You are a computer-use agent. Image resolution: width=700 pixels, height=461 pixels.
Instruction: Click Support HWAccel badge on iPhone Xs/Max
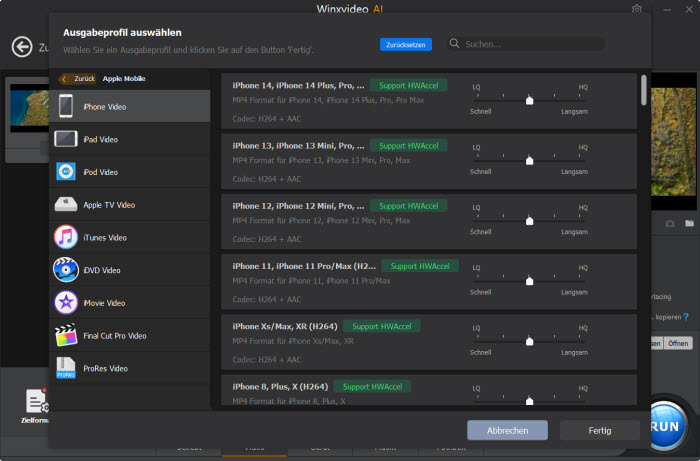point(382,326)
